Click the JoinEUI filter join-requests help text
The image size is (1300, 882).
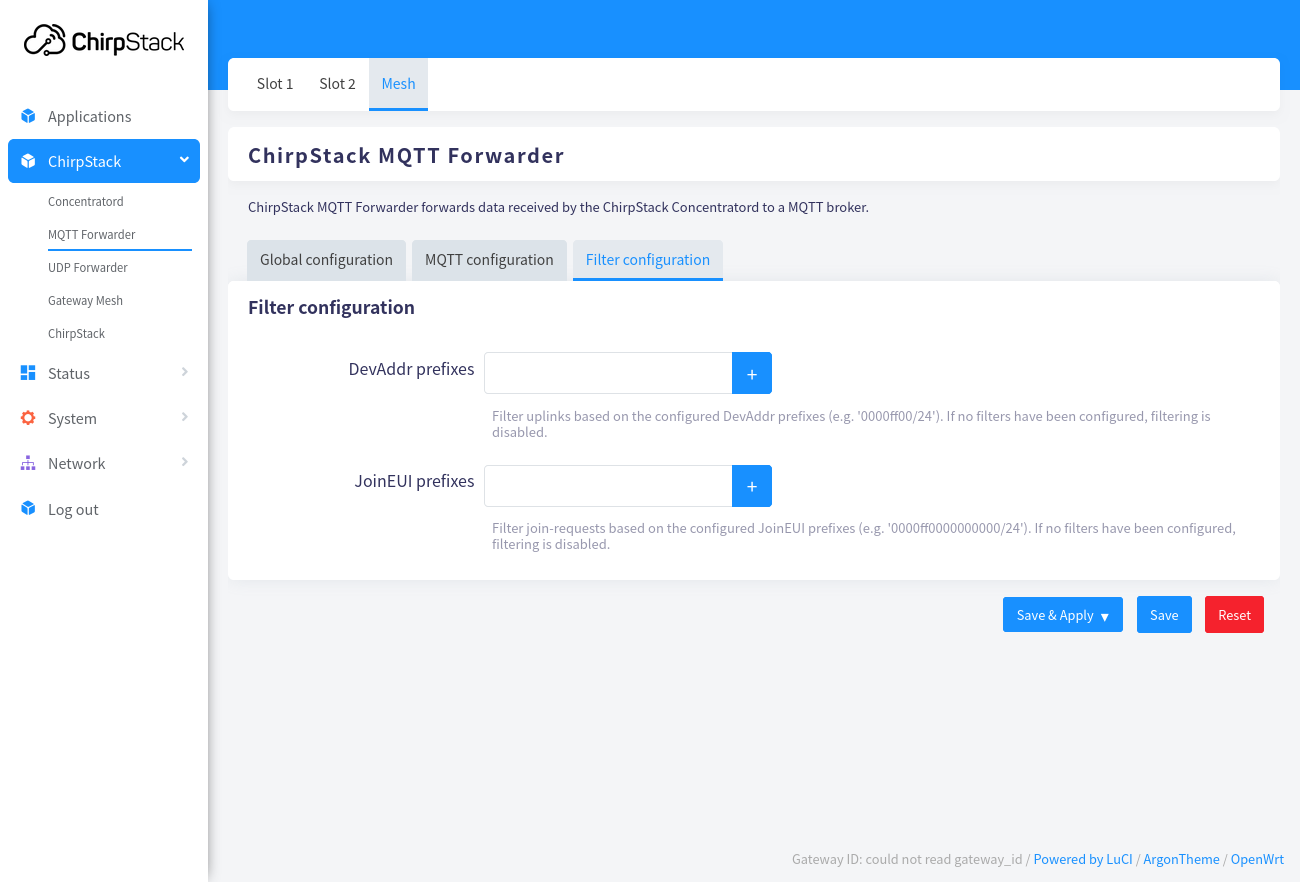[864, 536]
